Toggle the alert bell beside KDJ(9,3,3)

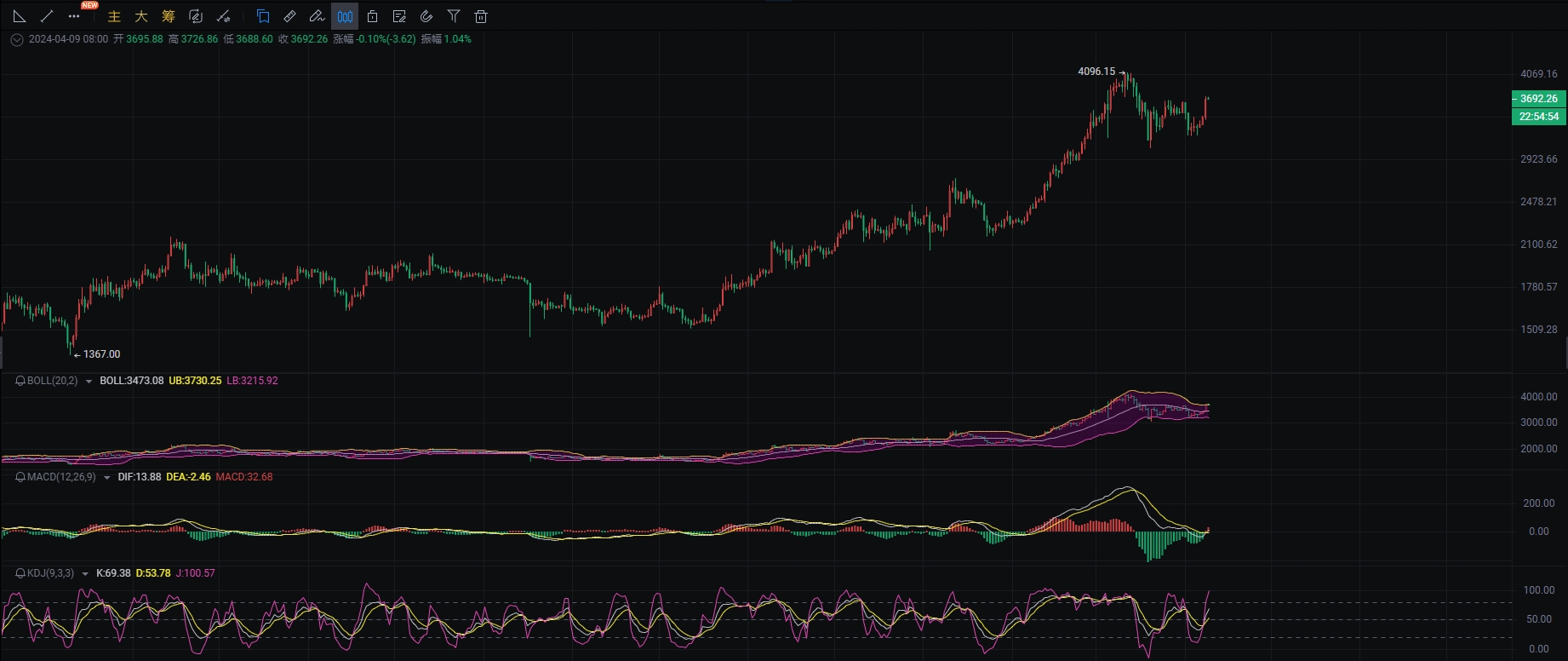[20, 573]
